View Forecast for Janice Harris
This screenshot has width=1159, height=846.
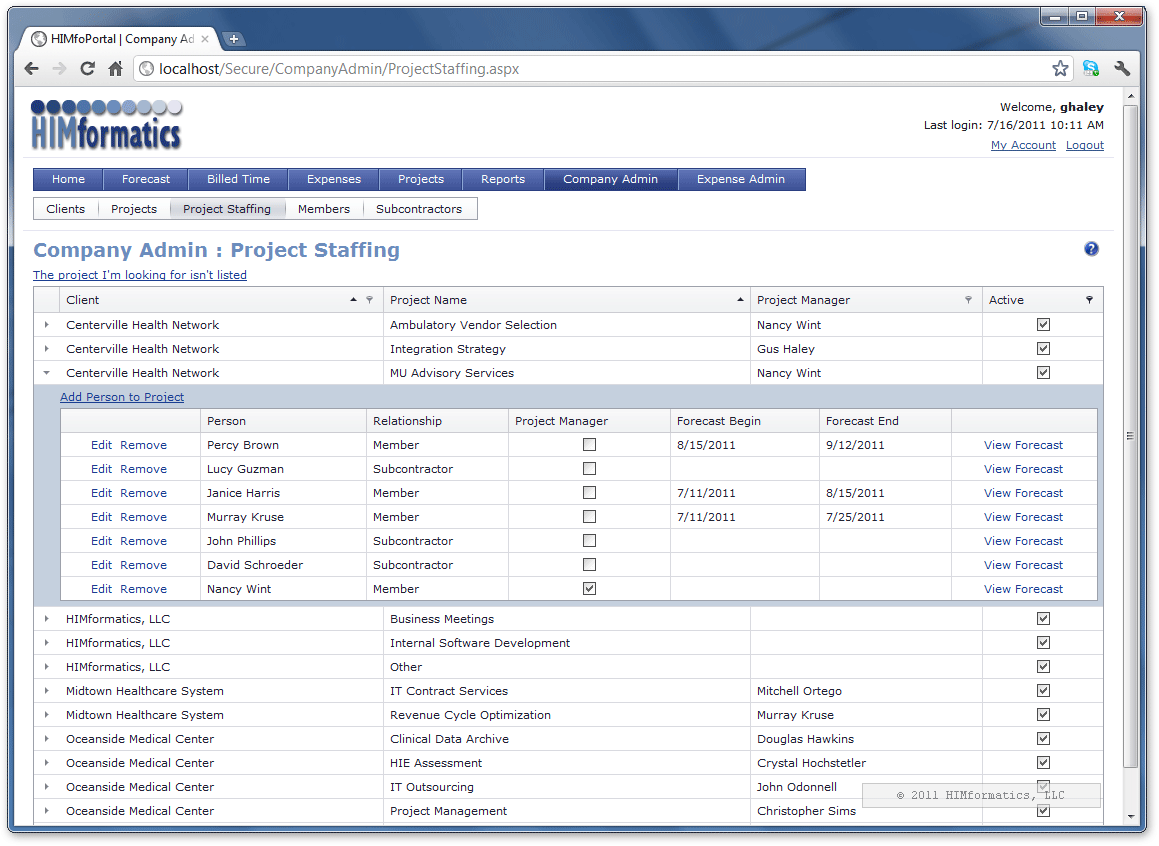pyautogui.click(x=1023, y=493)
